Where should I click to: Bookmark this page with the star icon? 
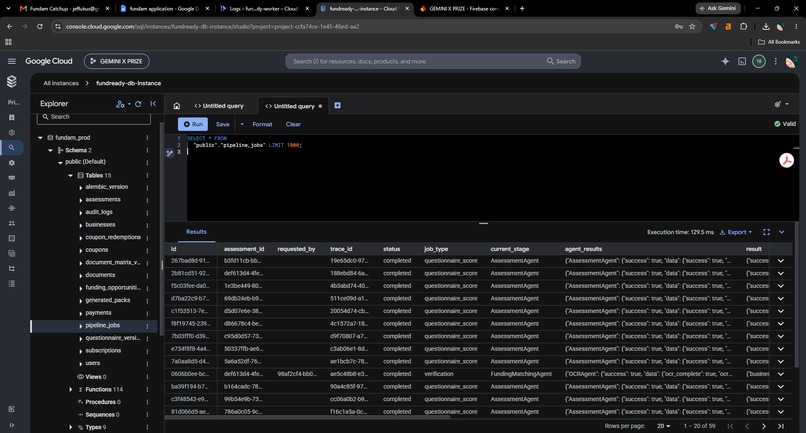click(692, 26)
